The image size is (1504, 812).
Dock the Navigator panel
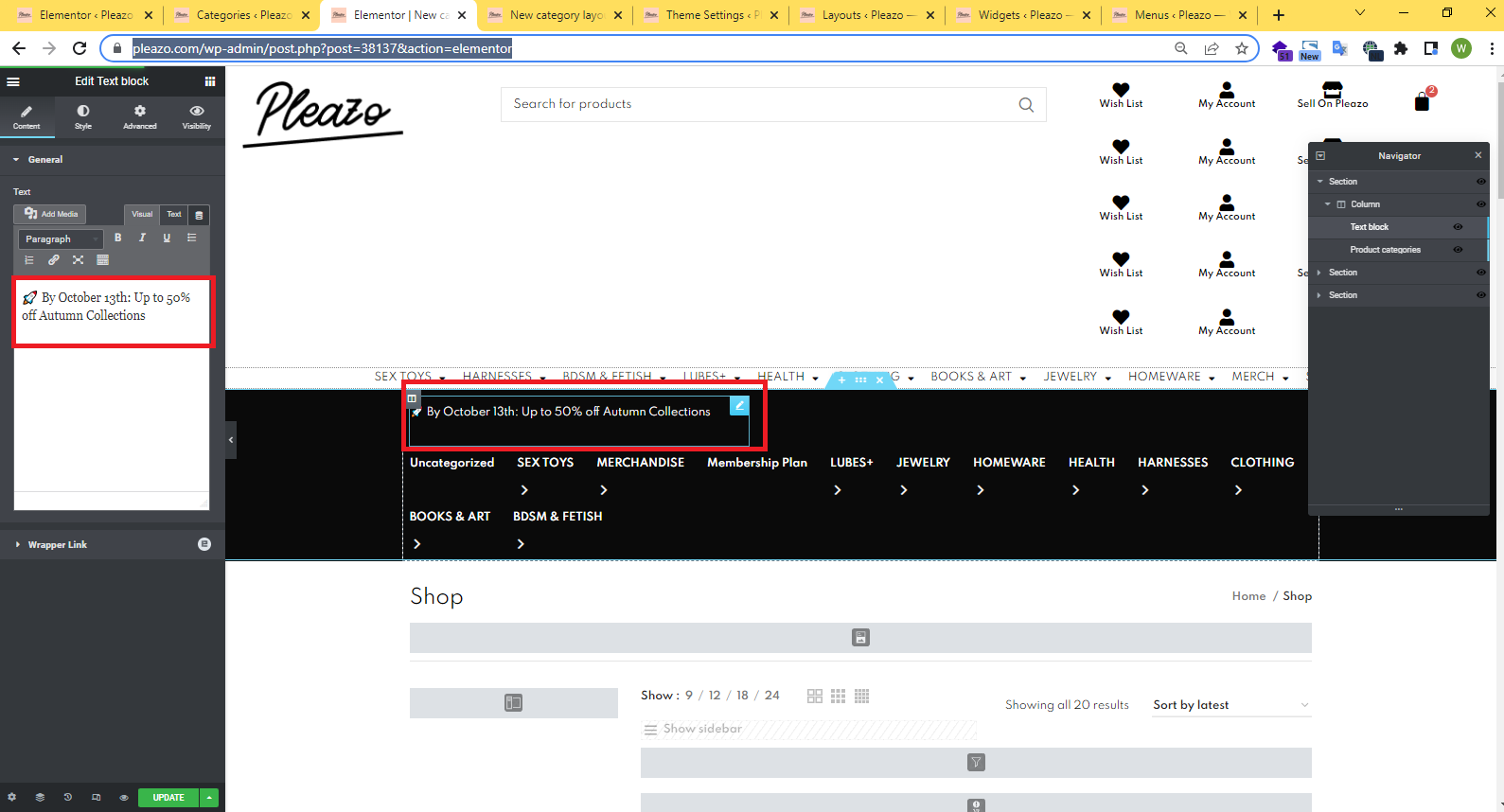pyautogui.click(x=1320, y=155)
